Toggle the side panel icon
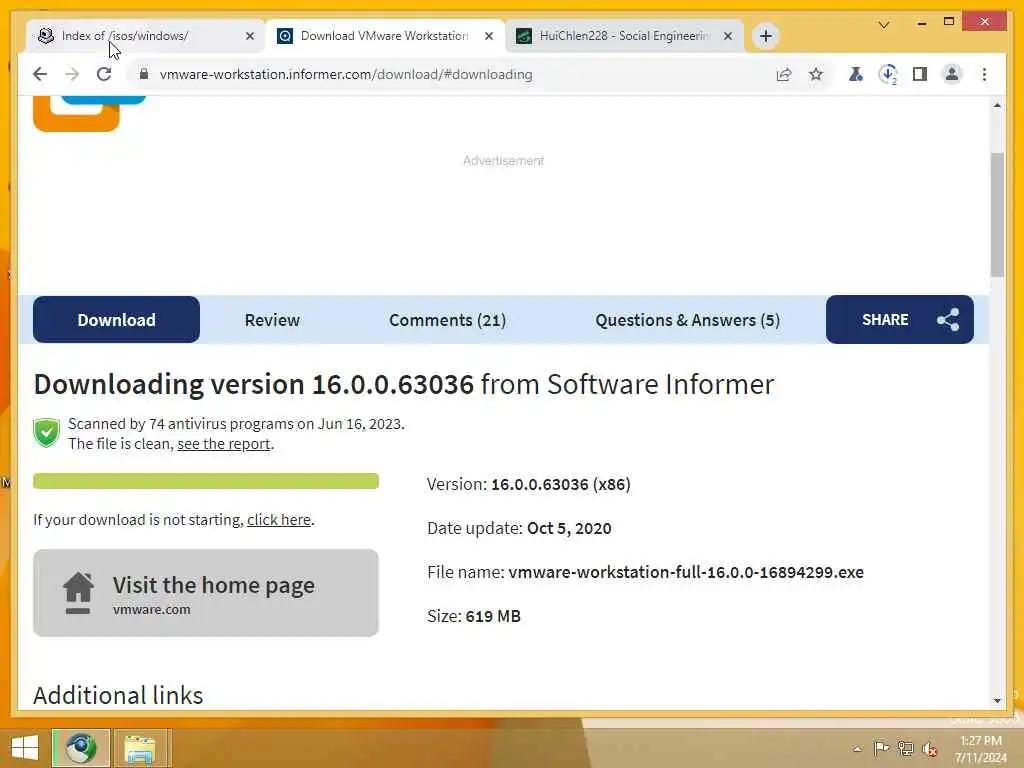The width and height of the screenshot is (1024, 768). 920,74
